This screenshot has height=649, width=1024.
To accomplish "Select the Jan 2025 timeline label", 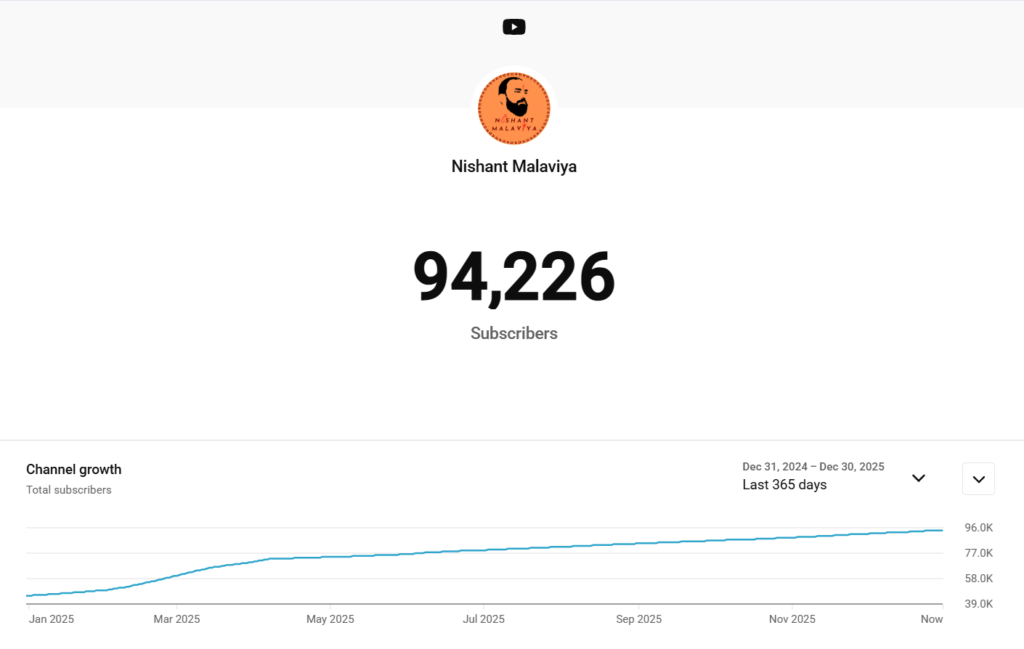I will coord(50,619).
